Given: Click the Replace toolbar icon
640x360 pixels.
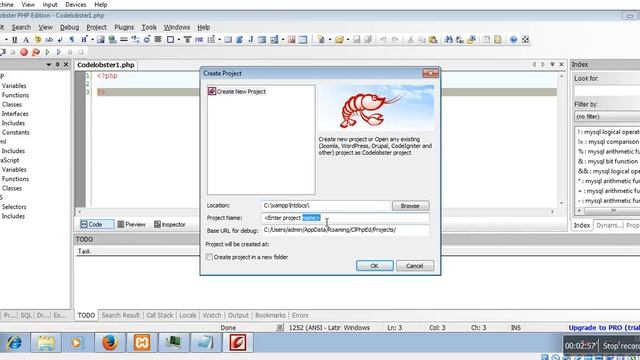Looking at the screenshot, I should point(460,40).
